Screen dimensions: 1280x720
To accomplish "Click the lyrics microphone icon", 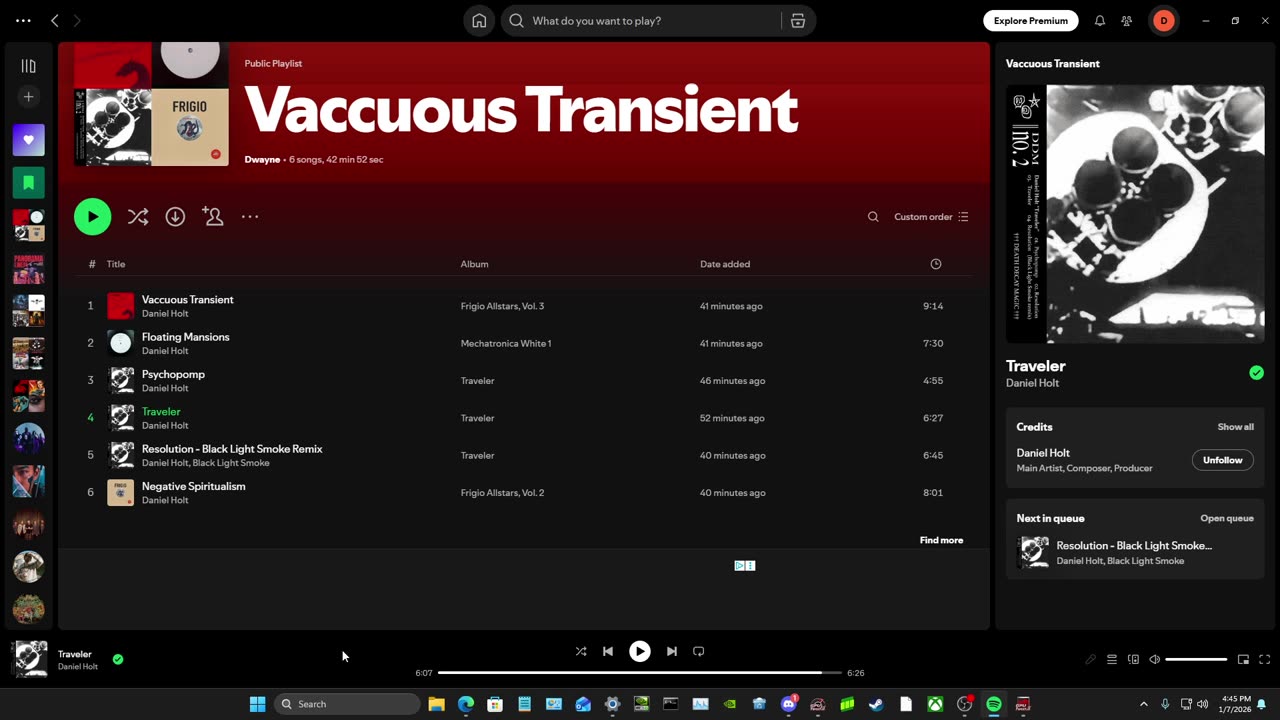I will (1091, 660).
